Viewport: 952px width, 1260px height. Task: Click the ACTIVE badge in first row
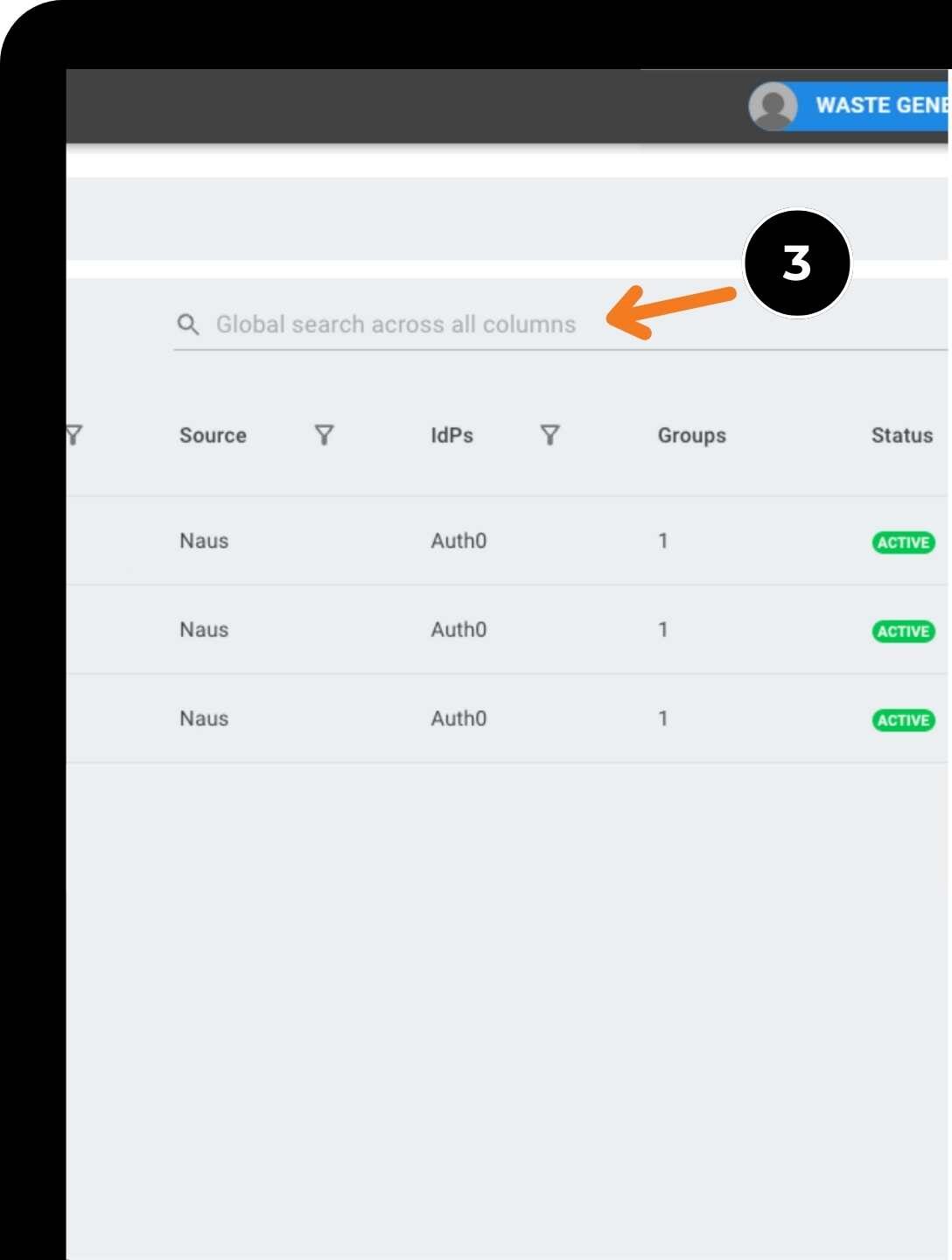point(904,542)
